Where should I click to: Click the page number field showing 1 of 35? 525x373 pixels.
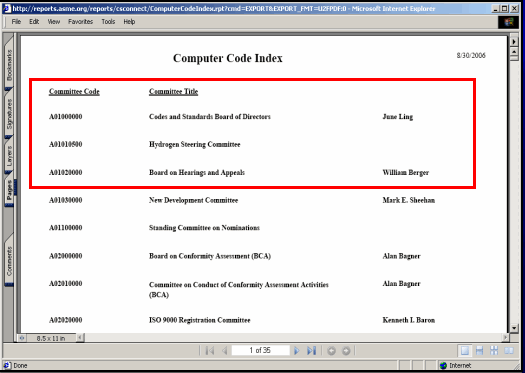point(260,351)
